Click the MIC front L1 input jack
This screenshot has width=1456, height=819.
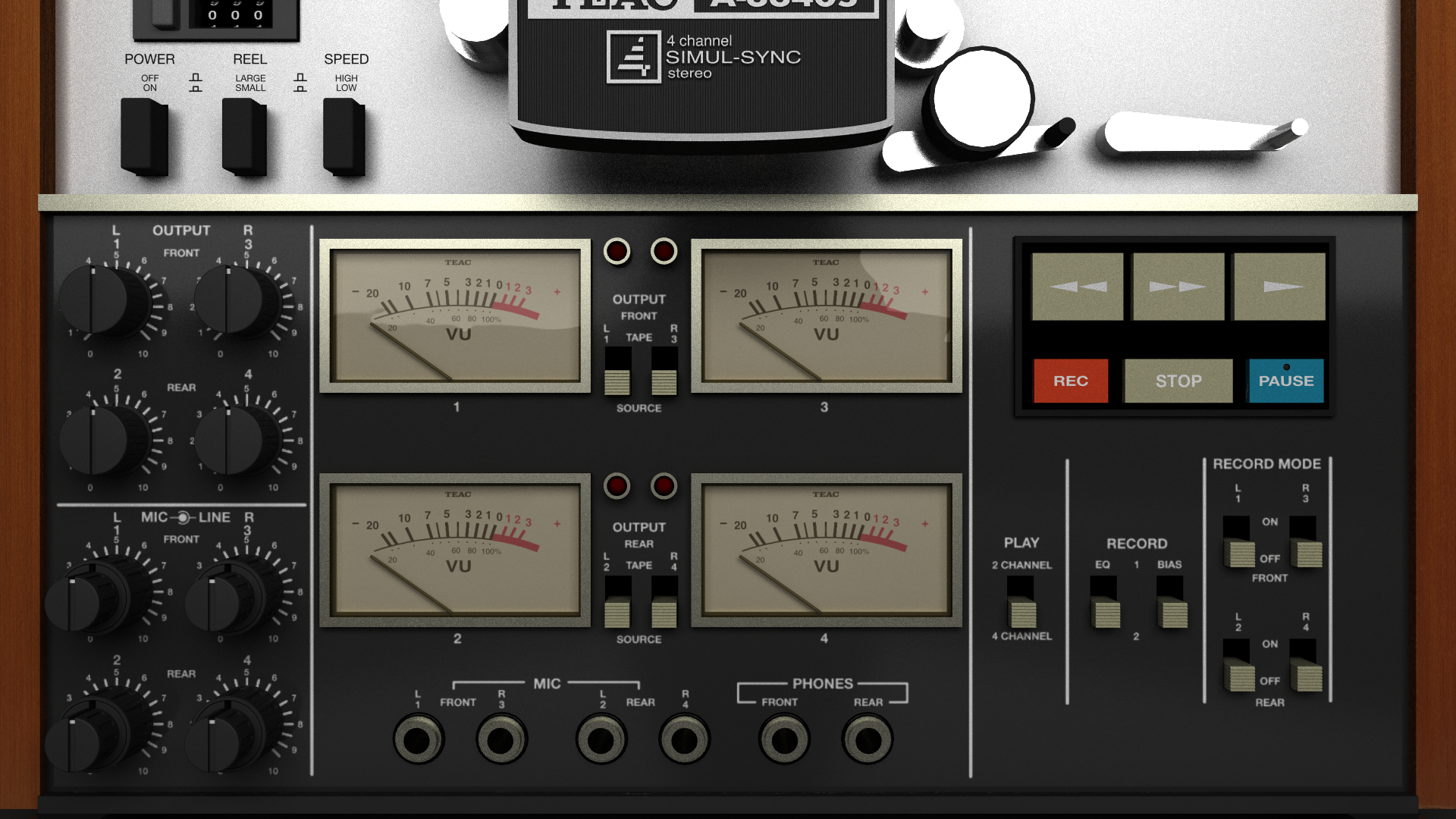point(419,739)
